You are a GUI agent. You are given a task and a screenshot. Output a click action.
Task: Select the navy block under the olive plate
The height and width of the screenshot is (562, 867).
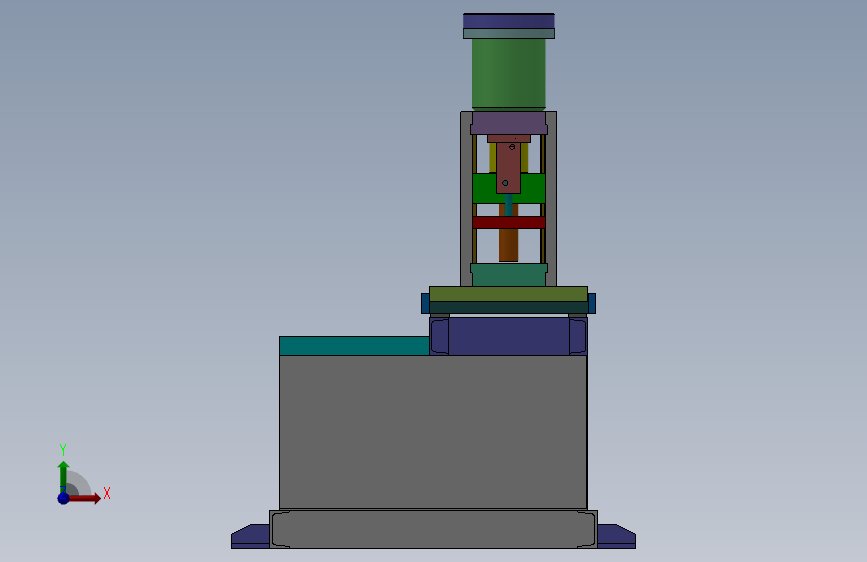pos(509,336)
